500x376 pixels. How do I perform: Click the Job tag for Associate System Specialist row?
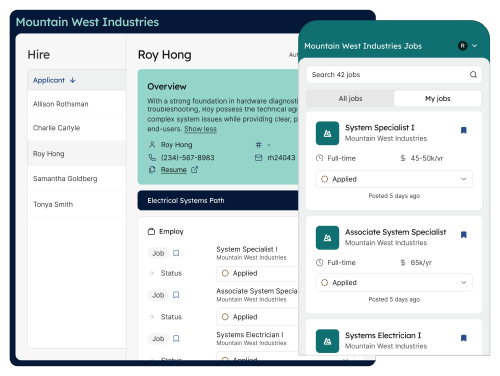tap(158, 295)
